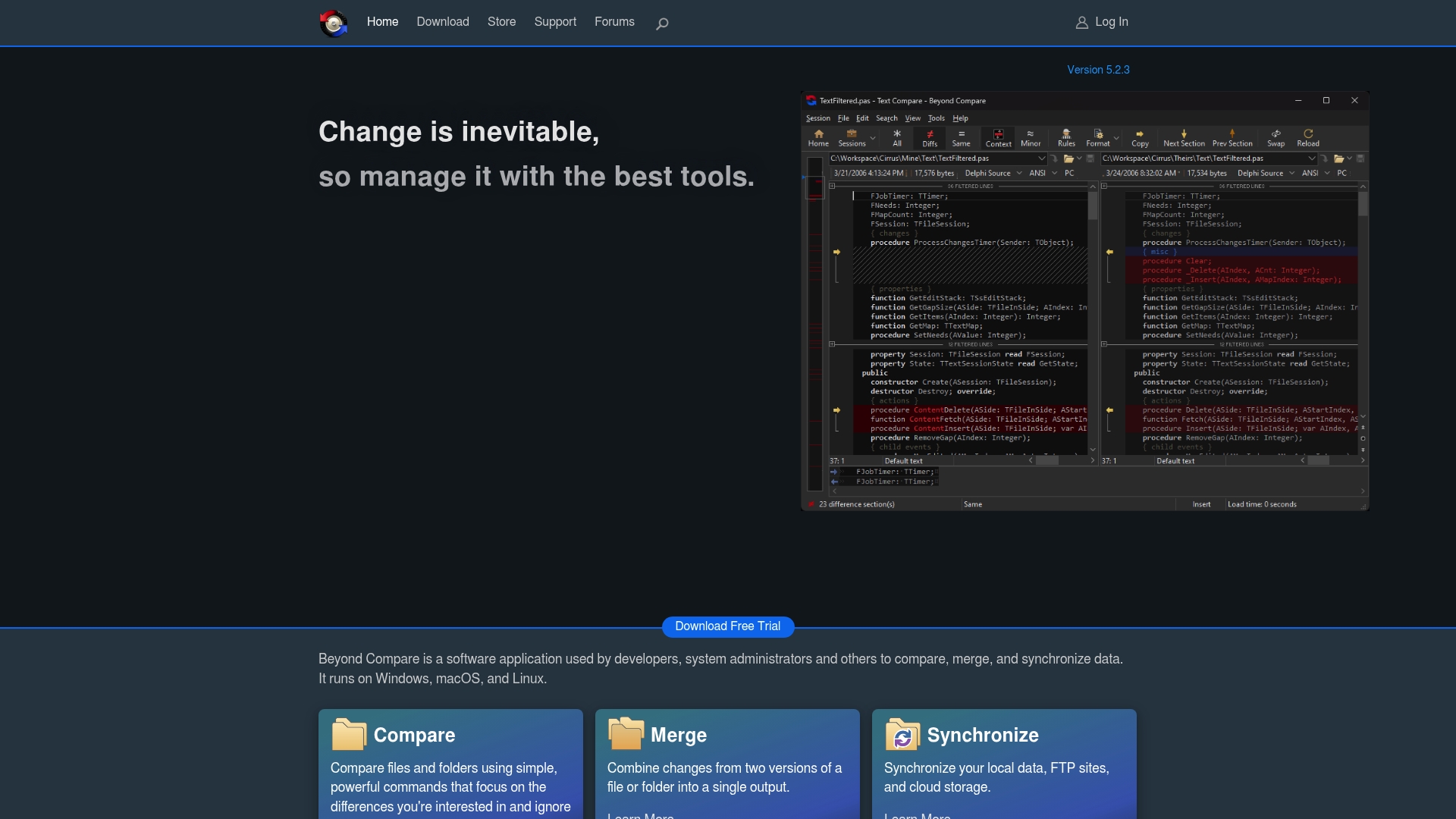Click the copy arrow beside right Delete procedure line
This screenshot has width=1456, height=819.
pos(1109,410)
